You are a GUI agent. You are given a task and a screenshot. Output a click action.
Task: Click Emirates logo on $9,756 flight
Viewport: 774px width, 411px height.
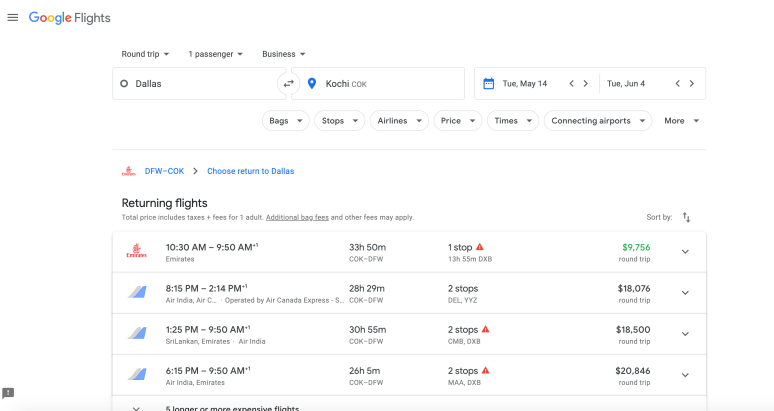pyautogui.click(x=137, y=251)
